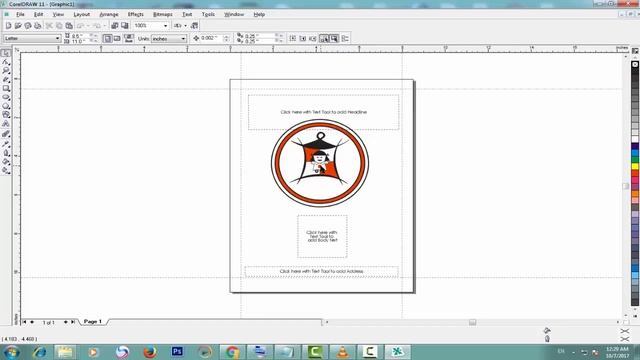Open the Layout menu

[81, 14]
